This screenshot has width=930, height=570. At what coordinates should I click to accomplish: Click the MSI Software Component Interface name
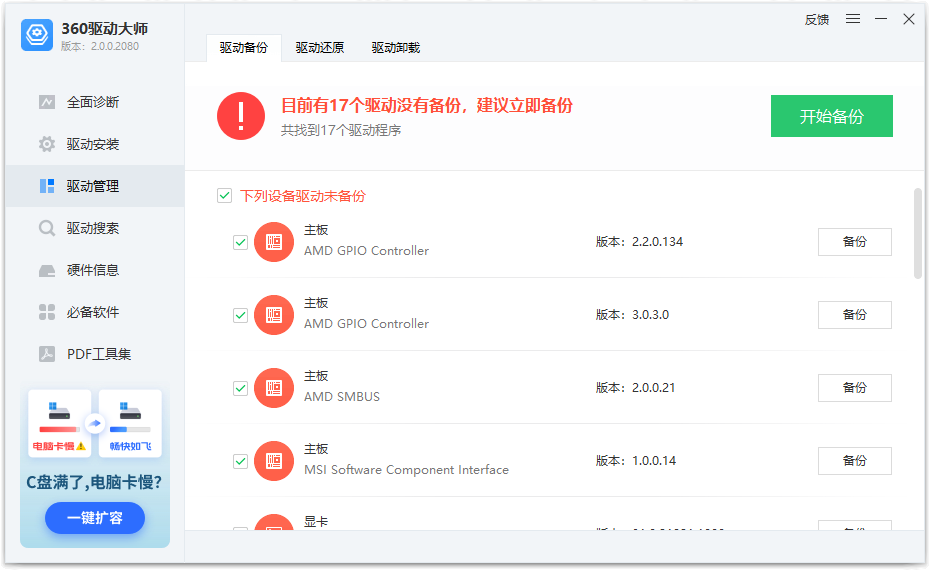tap(406, 470)
